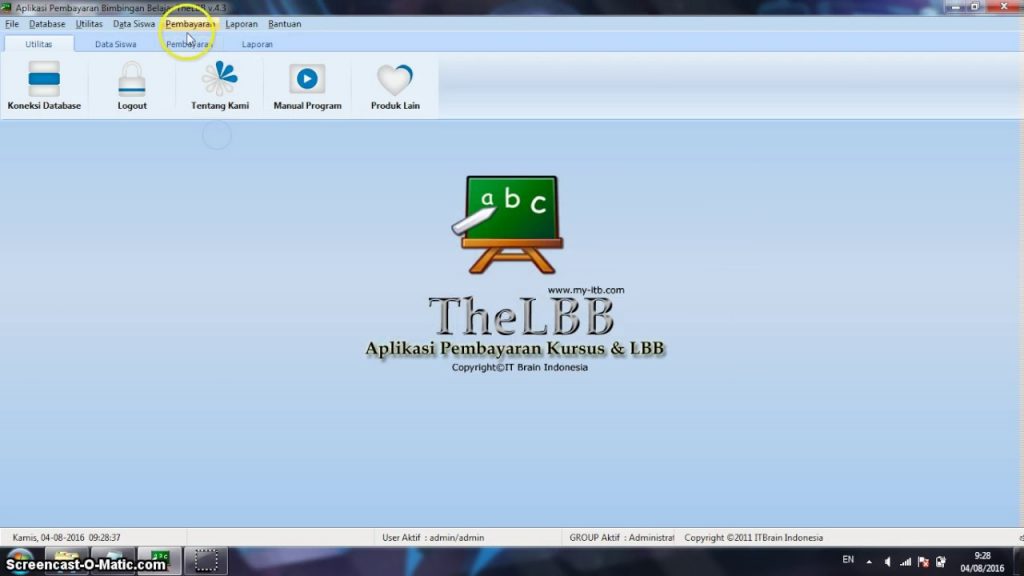Click the network signal tray icon
The image size is (1024, 576).
pyautogui.click(x=904, y=561)
